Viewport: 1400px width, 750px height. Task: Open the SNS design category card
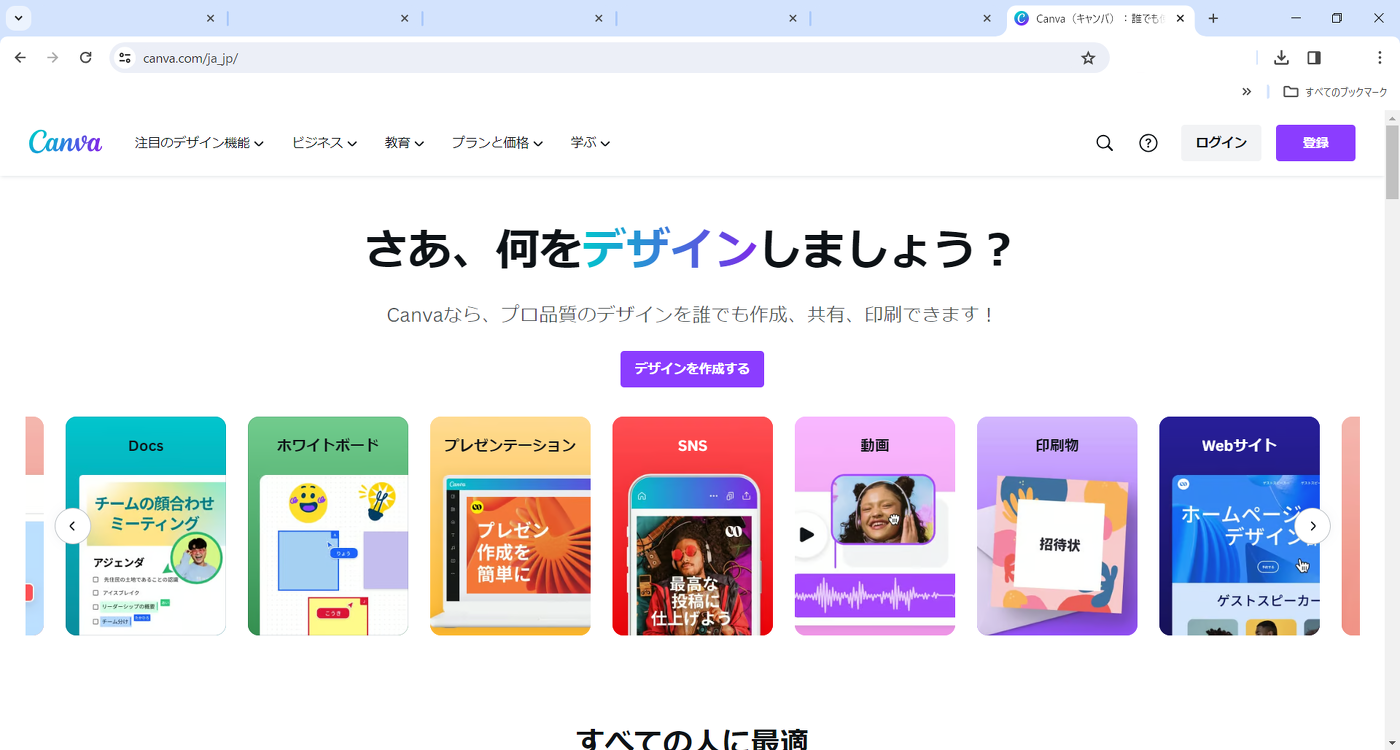692,525
